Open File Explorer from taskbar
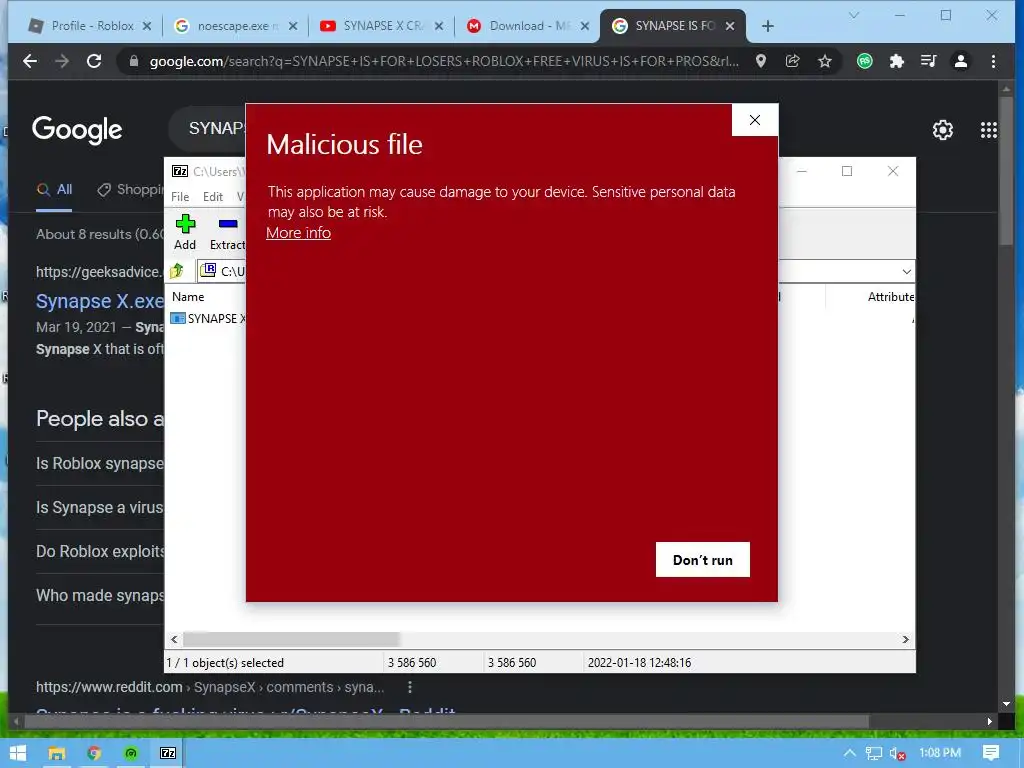 click(56, 753)
